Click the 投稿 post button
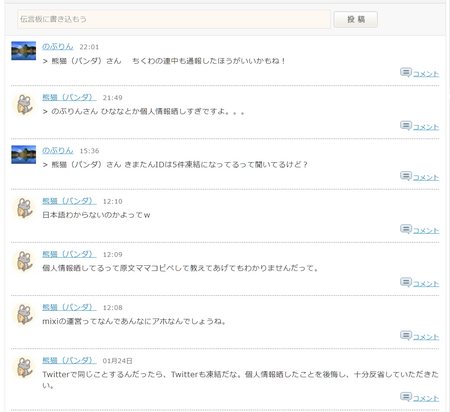Screen dimensions: 450x412 click(x=356, y=19)
